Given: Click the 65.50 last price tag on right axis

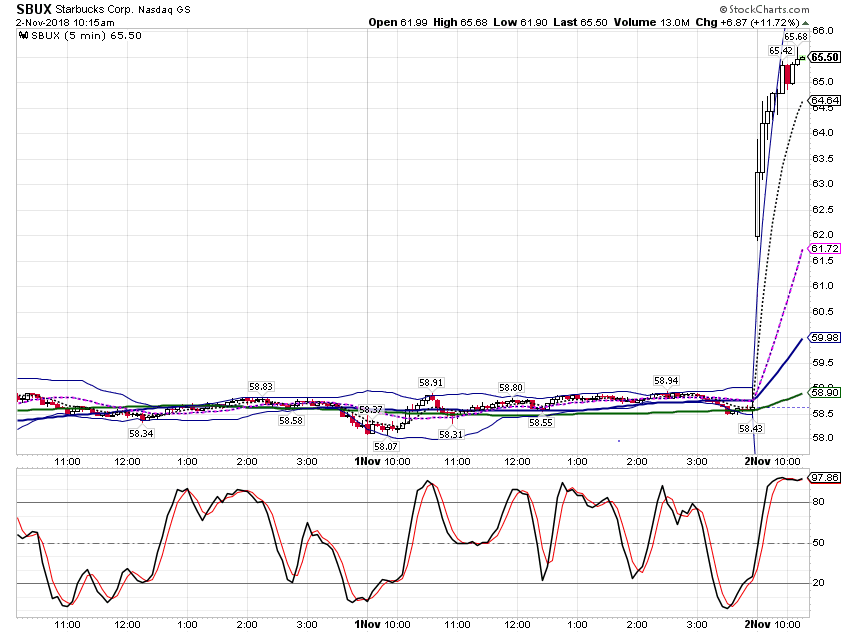Looking at the screenshot, I should click(x=825, y=57).
